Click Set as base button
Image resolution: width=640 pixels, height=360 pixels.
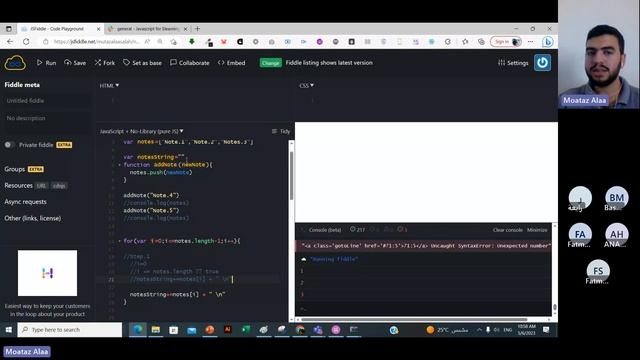tap(142, 63)
